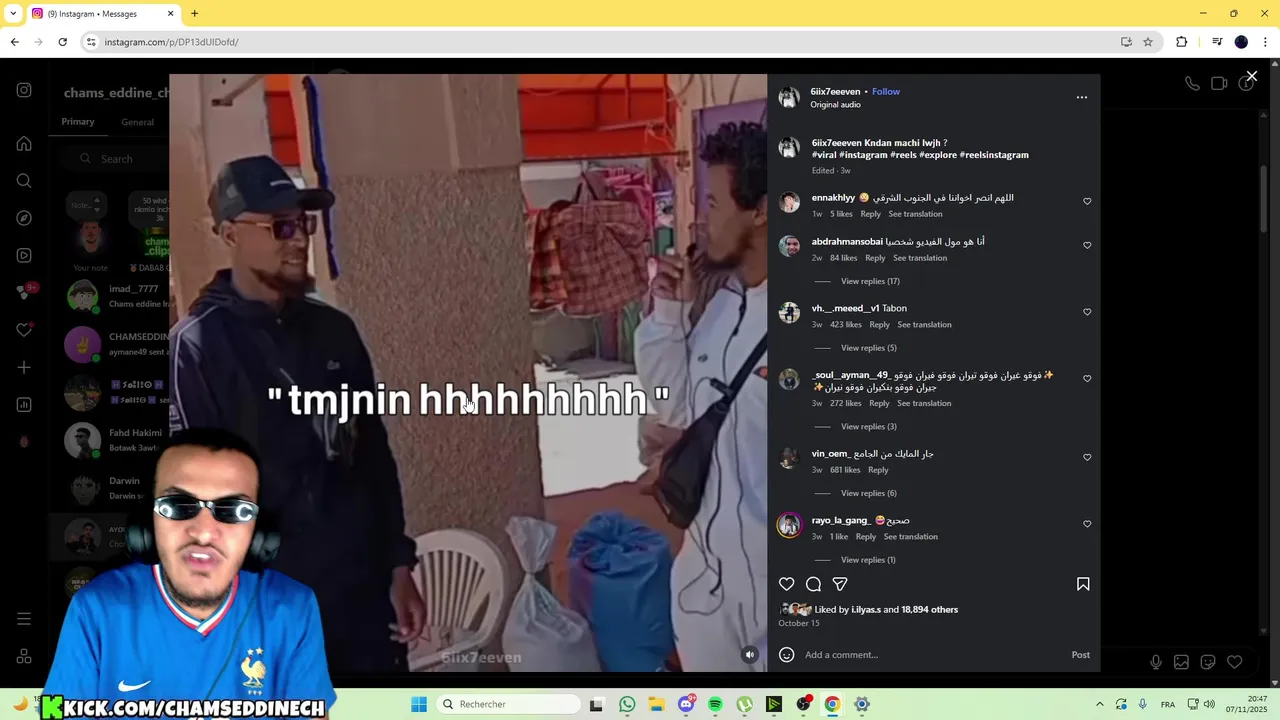Reply to ennakhlyy's comment

(x=870, y=214)
